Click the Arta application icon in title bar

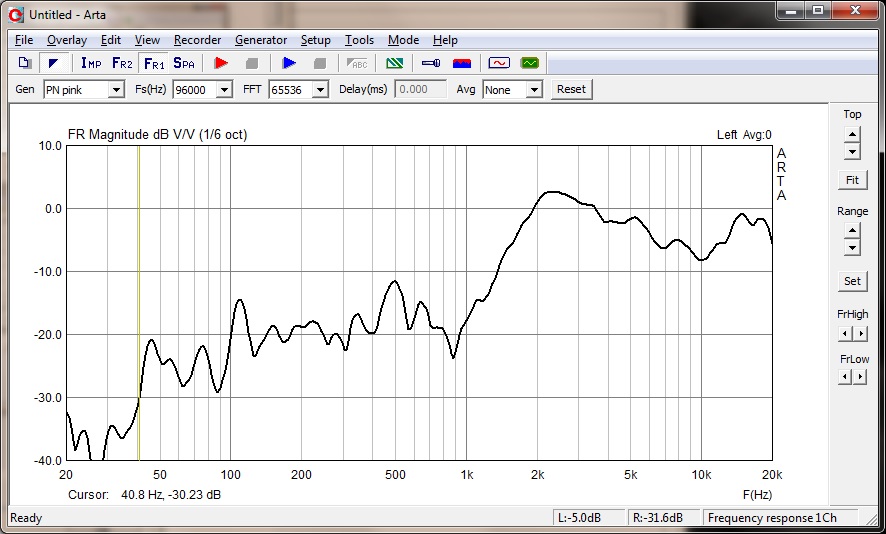tap(17, 15)
